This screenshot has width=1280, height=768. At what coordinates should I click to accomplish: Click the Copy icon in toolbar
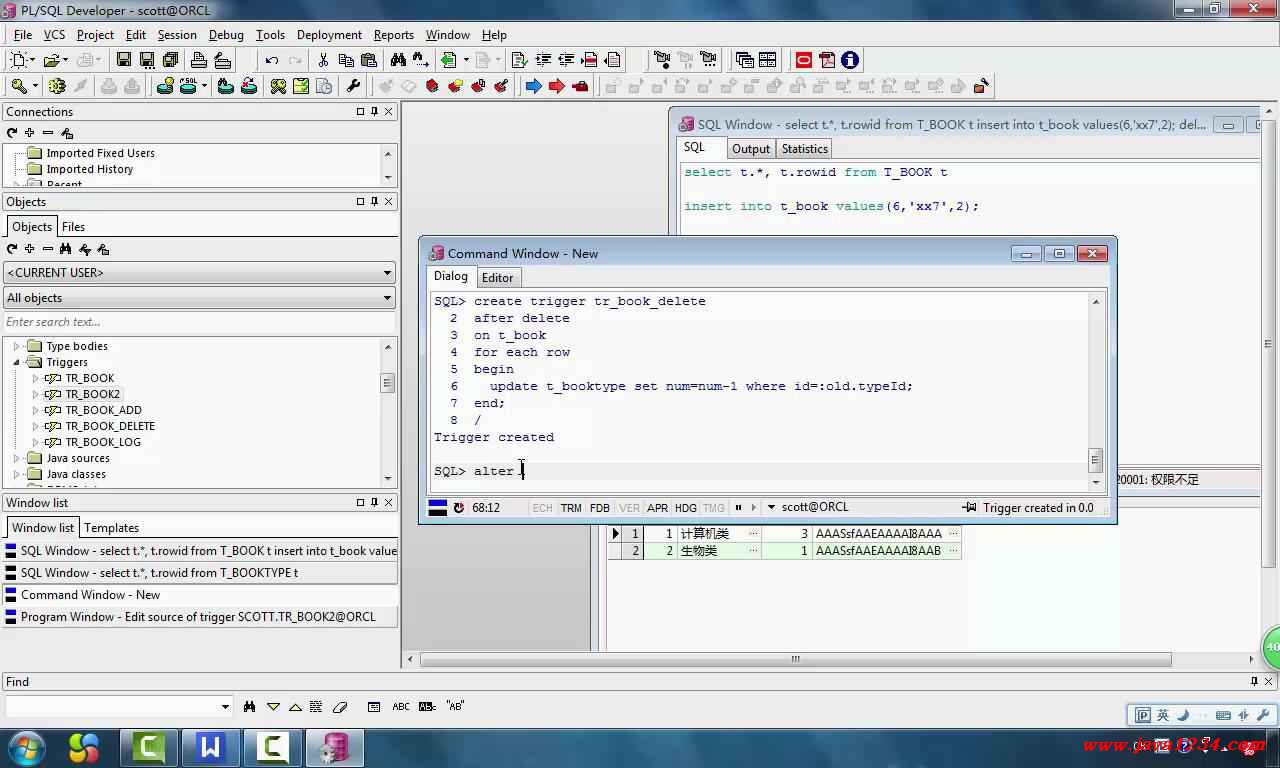(x=346, y=60)
